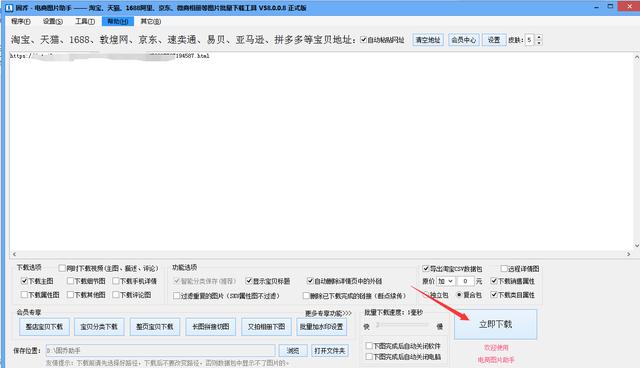
Task: Increase the 皮肤 skin number with up arrow
Action: point(539,37)
